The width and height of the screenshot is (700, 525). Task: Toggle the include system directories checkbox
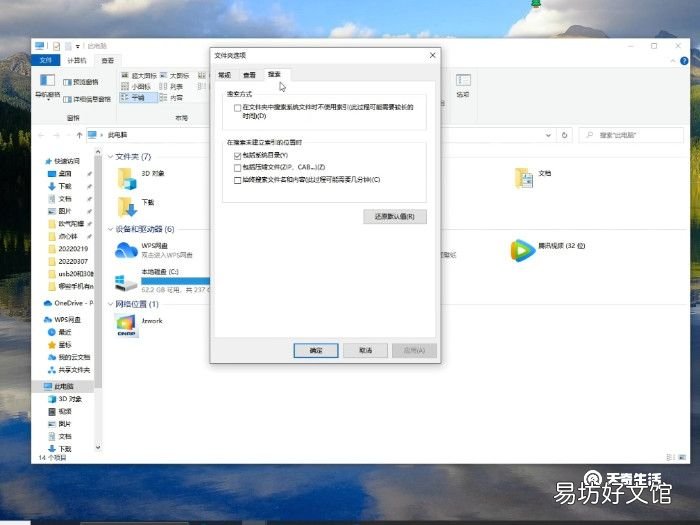pos(238,155)
